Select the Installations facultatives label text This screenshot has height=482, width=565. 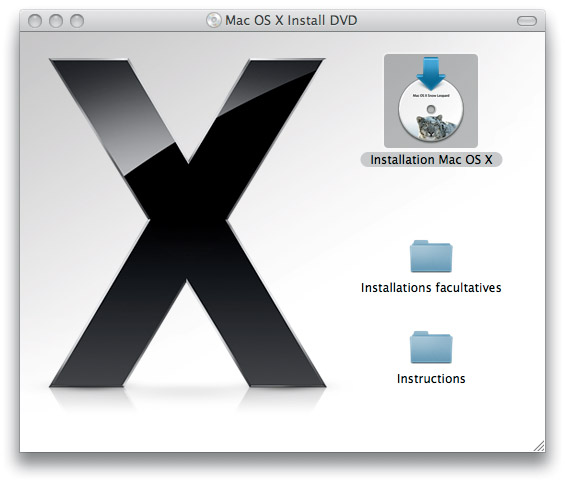[x=431, y=288]
